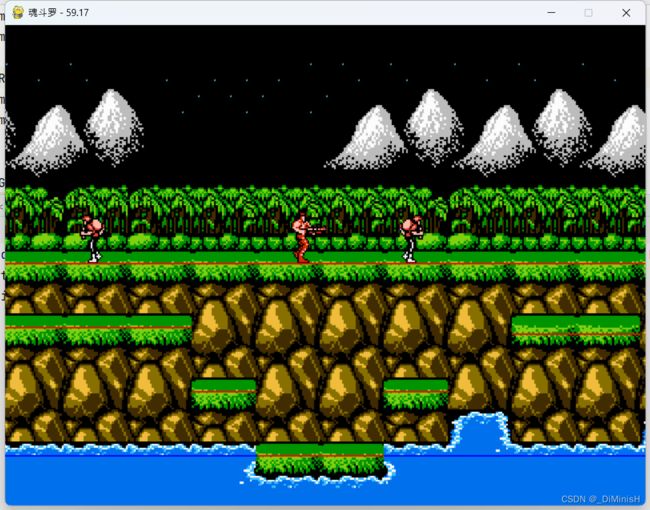The image size is (650, 510).
Task: Click the upper-left grass ledge platform
Action: click(x=98, y=330)
